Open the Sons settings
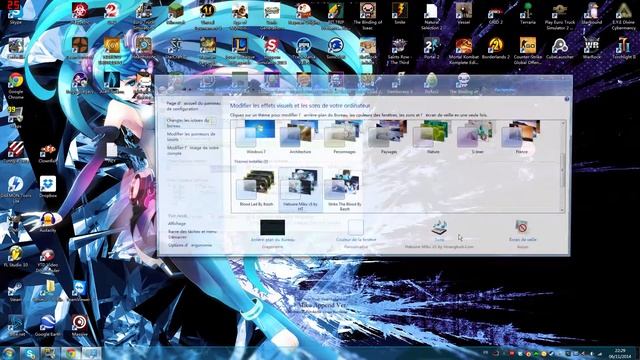The width and height of the screenshot is (640, 360). click(439, 234)
